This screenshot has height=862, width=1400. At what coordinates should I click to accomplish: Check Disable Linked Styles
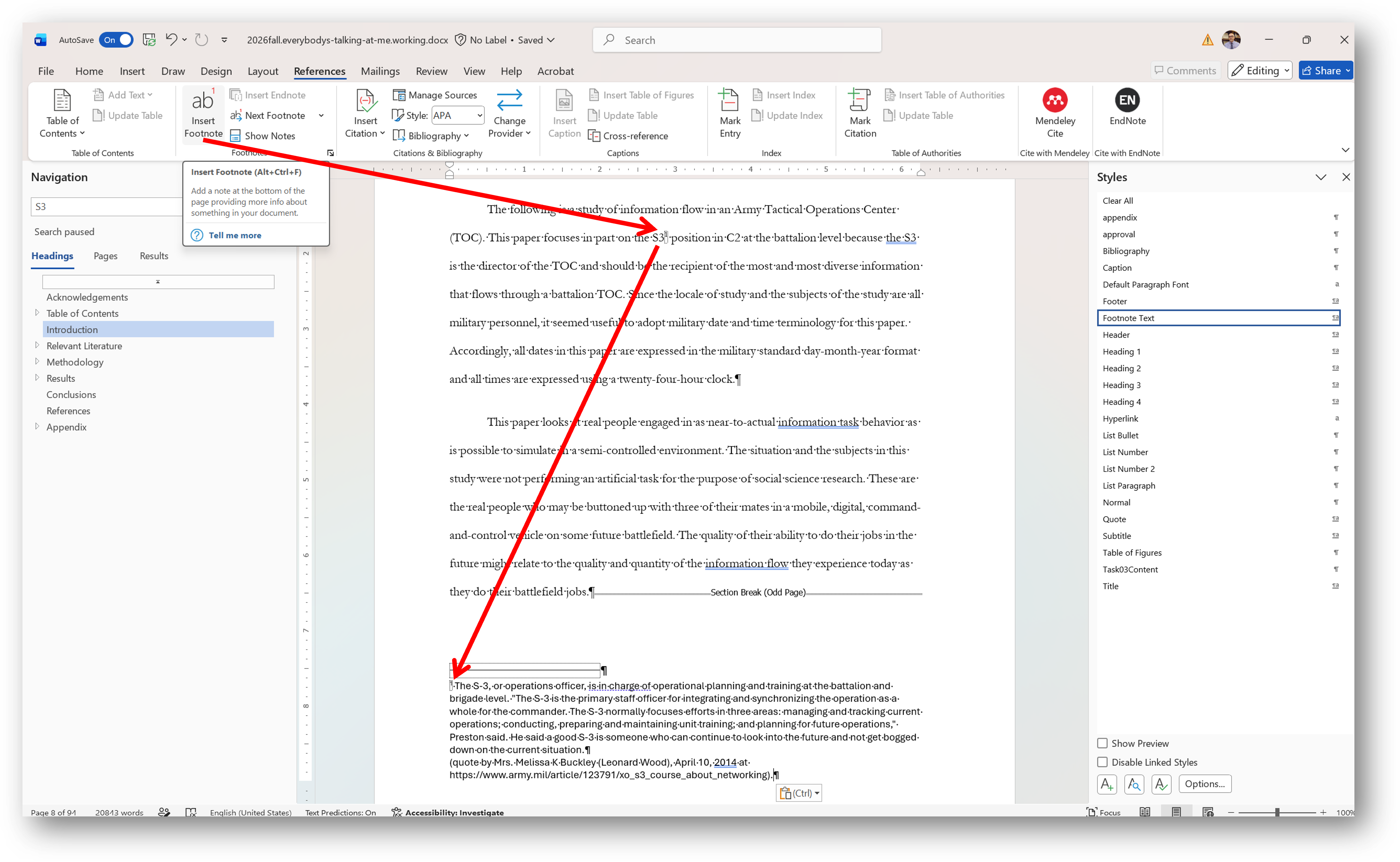coord(1102,762)
